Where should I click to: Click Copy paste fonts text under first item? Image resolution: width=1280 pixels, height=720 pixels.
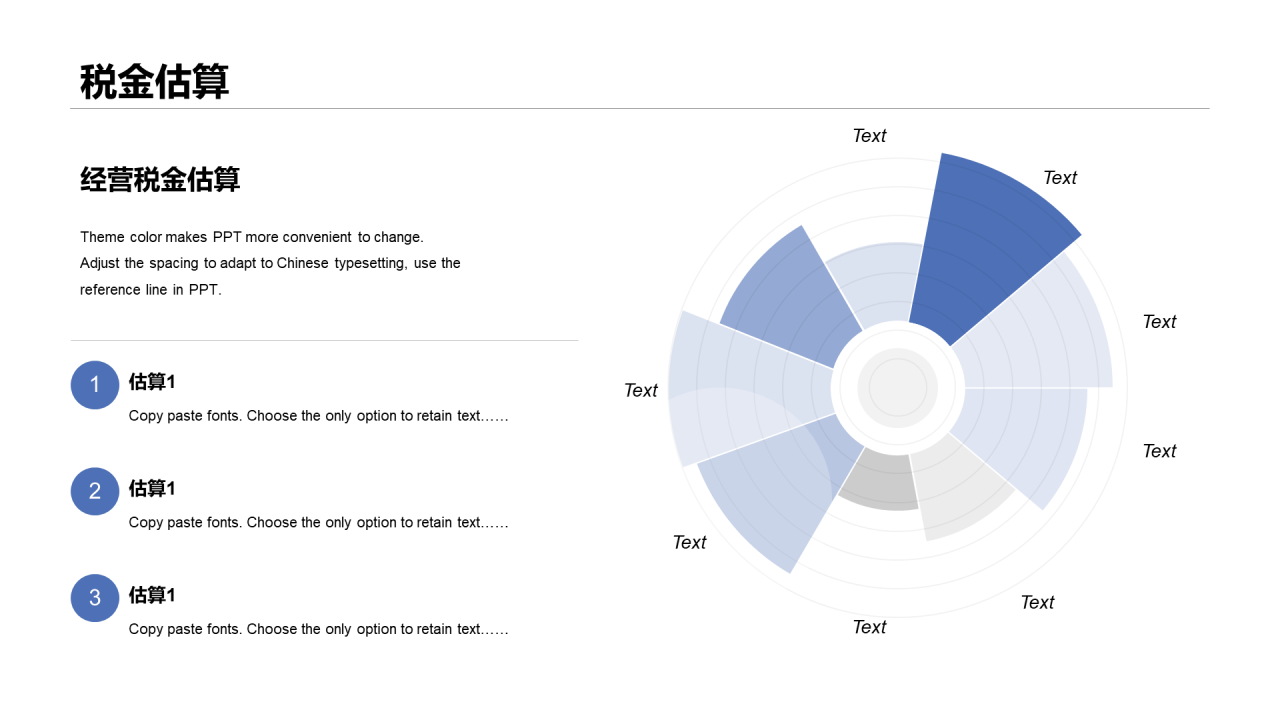coord(318,416)
